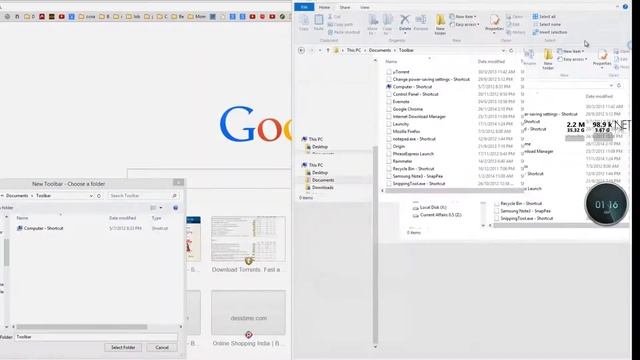This screenshot has height=360, width=640.
Task: Select Local Disk (K:) drive
Action: (x=433, y=207)
